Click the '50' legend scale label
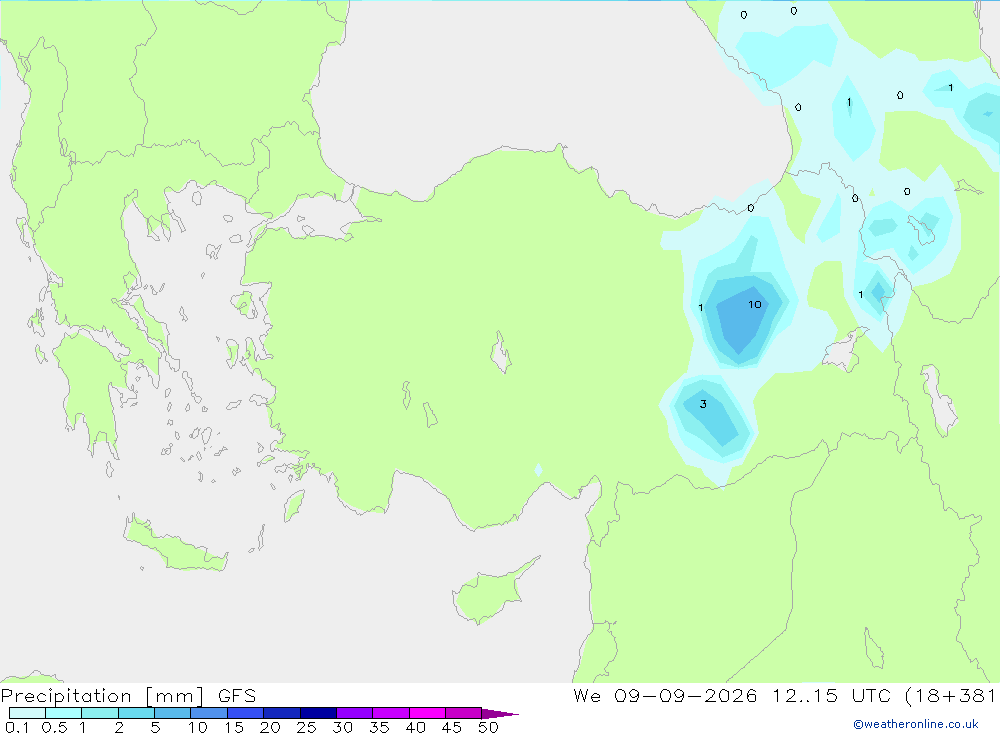Viewport: 1000px width, 733px height. [x=488, y=727]
